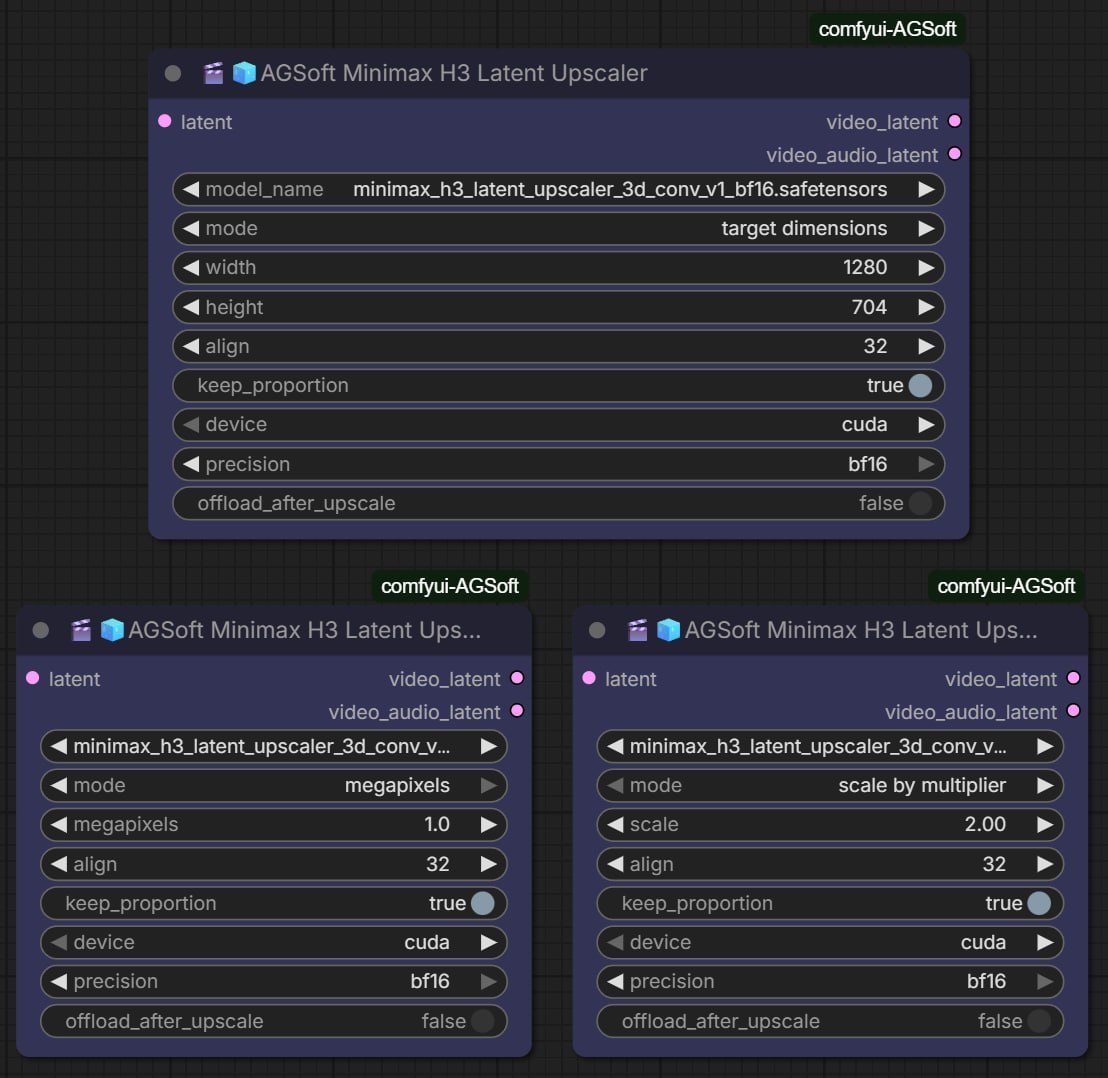Click the comfyui-AGSoft badge above the target dimensions node
1108x1078 pixels.
[888, 29]
